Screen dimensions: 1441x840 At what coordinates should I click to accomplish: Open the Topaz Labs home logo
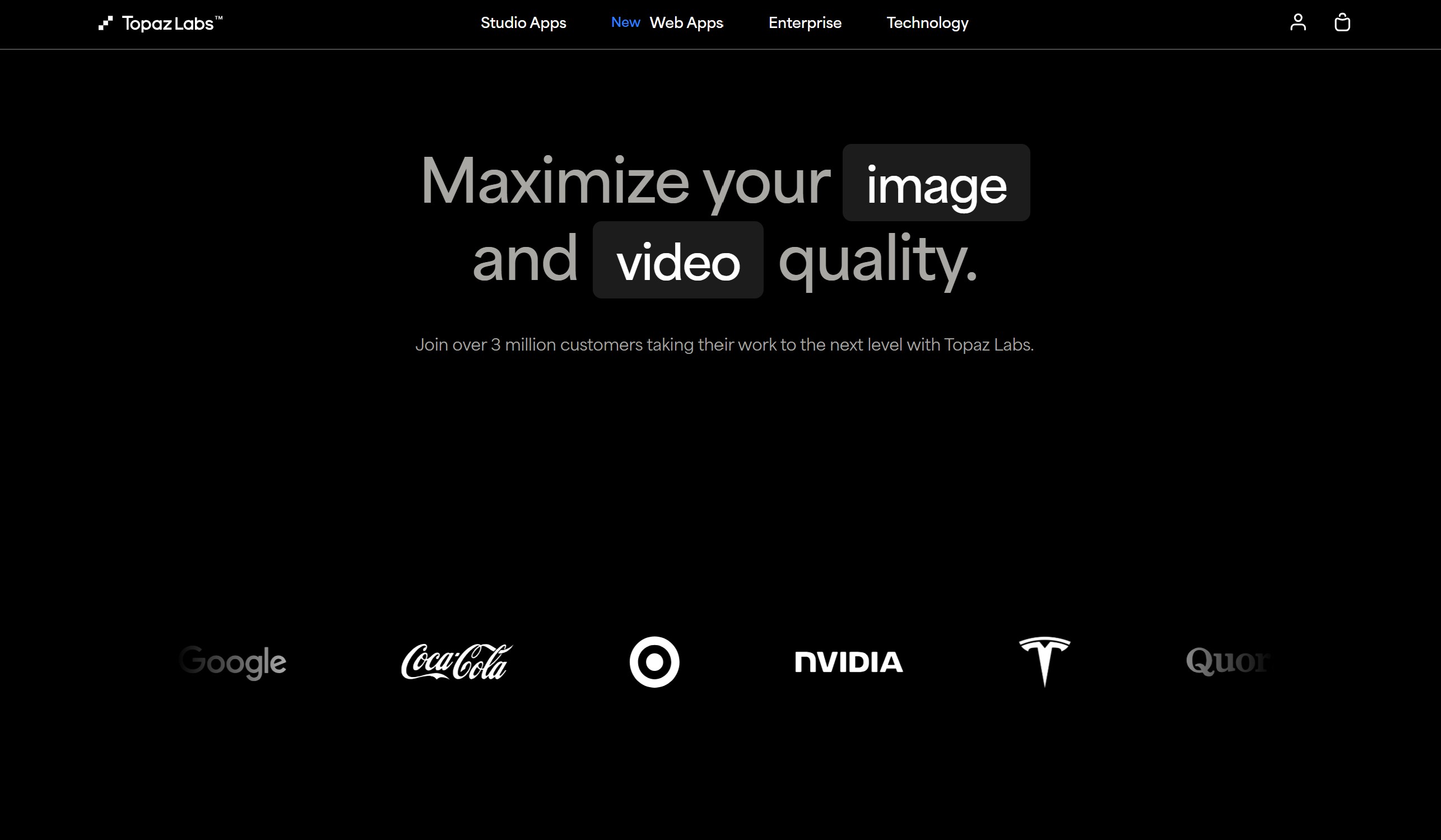click(x=160, y=23)
